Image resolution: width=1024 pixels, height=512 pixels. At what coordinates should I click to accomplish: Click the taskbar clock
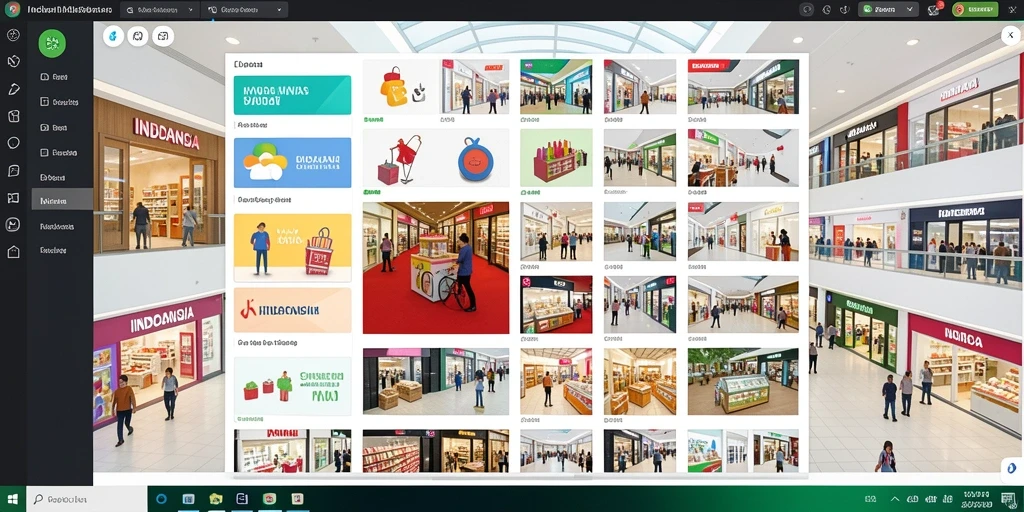[974, 499]
